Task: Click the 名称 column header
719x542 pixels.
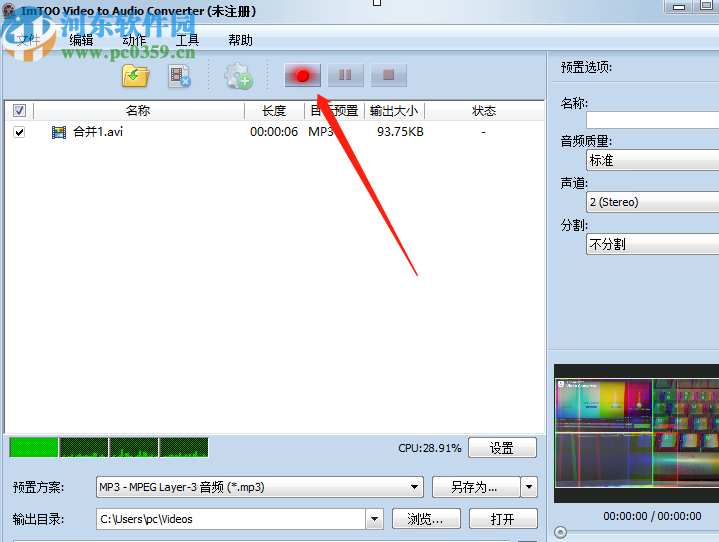Action: (x=138, y=111)
